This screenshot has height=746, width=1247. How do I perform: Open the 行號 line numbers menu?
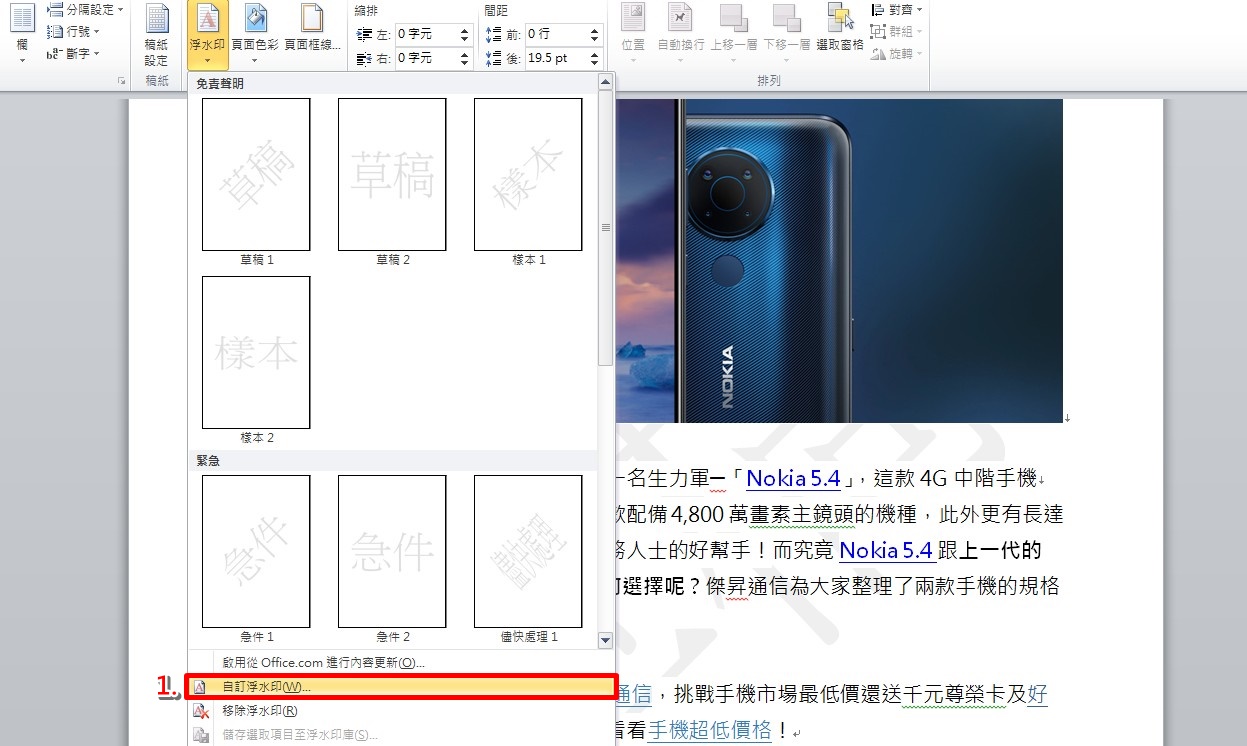pyautogui.click(x=74, y=31)
